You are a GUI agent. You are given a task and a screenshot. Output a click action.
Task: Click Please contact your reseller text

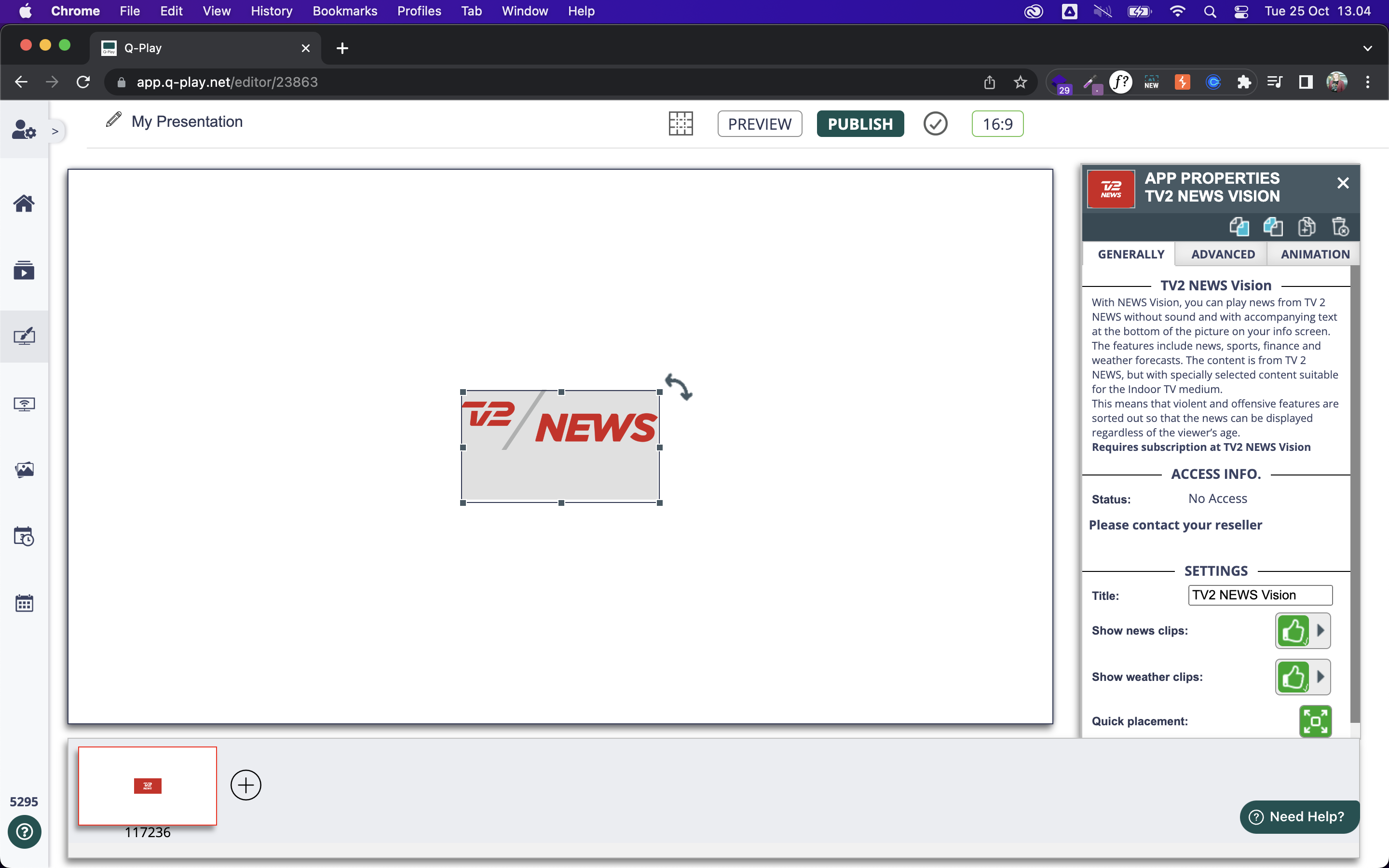1175,525
